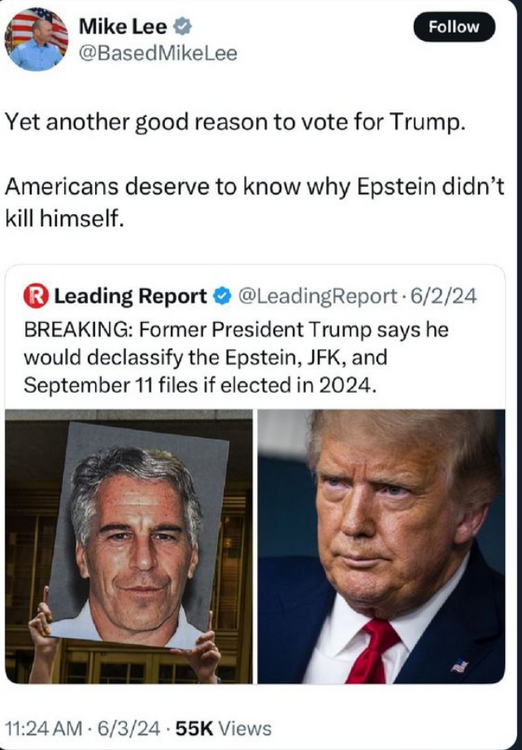Click the verified badge next to Mike Lee

182,27
